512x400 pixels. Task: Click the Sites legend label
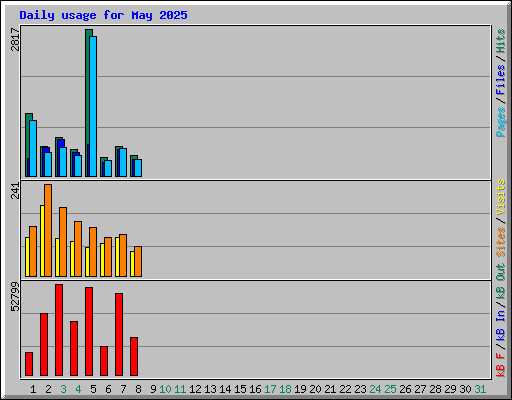(501, 242)
